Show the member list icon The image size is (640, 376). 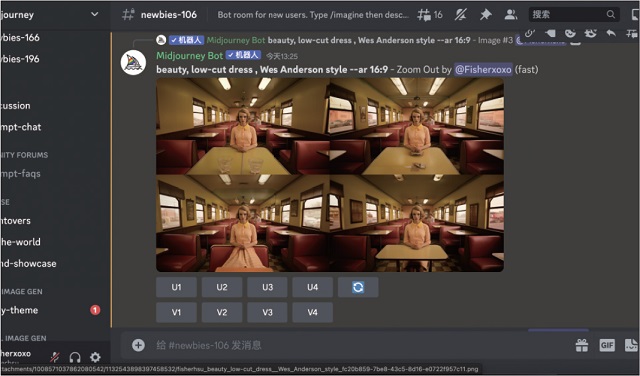click(510, 15)
